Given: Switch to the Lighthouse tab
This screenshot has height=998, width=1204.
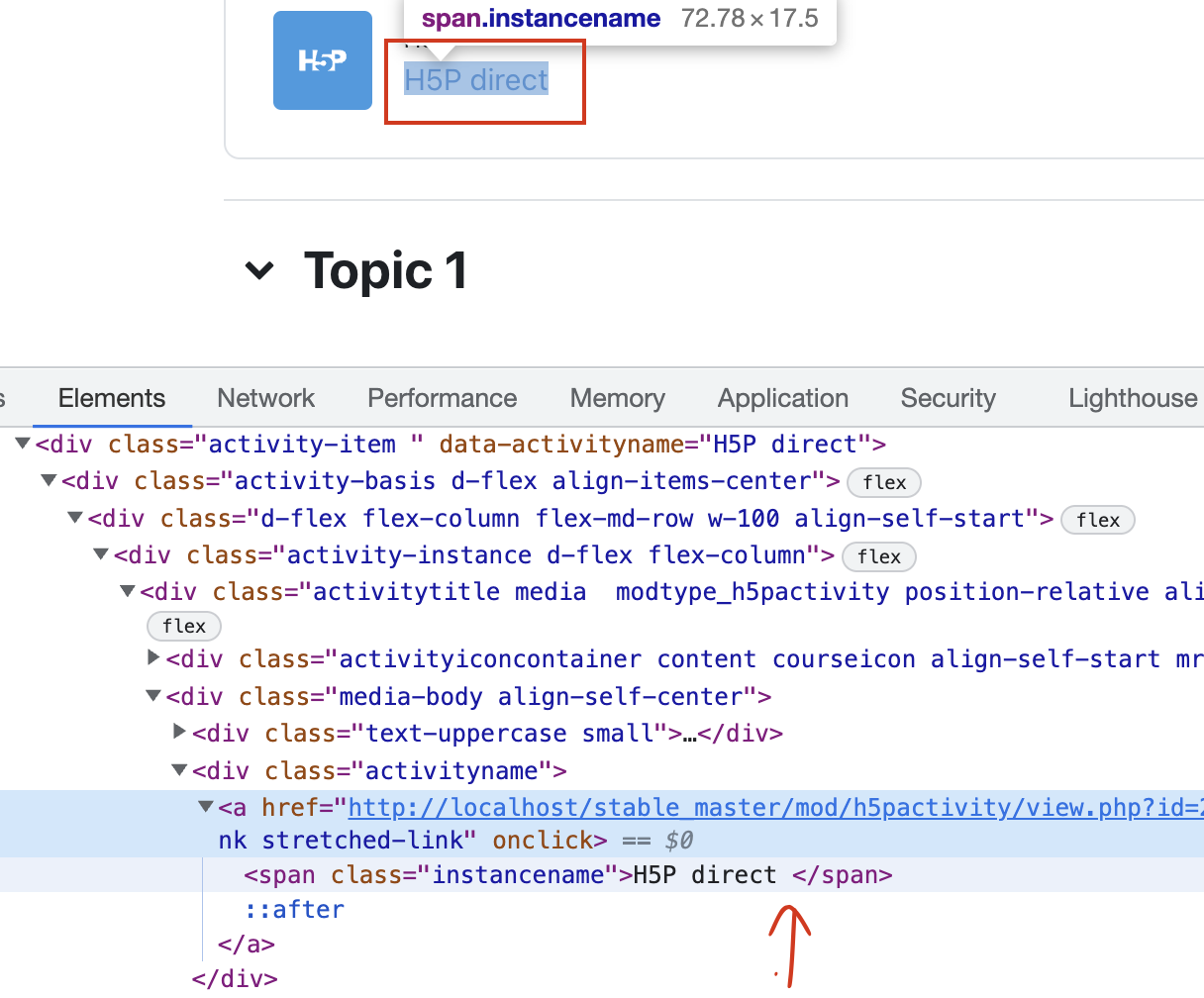Looking at the screenshot, I should [x=1134, y=398].
